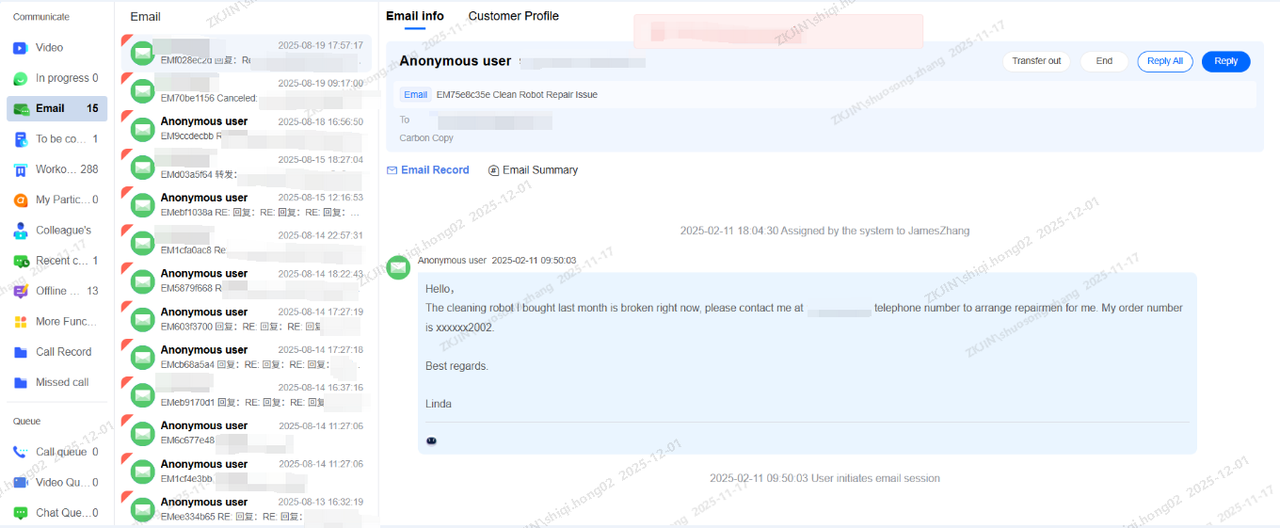Click the End button
This screenshot has width=1280, height=528.
click(x=1104, y=61)
